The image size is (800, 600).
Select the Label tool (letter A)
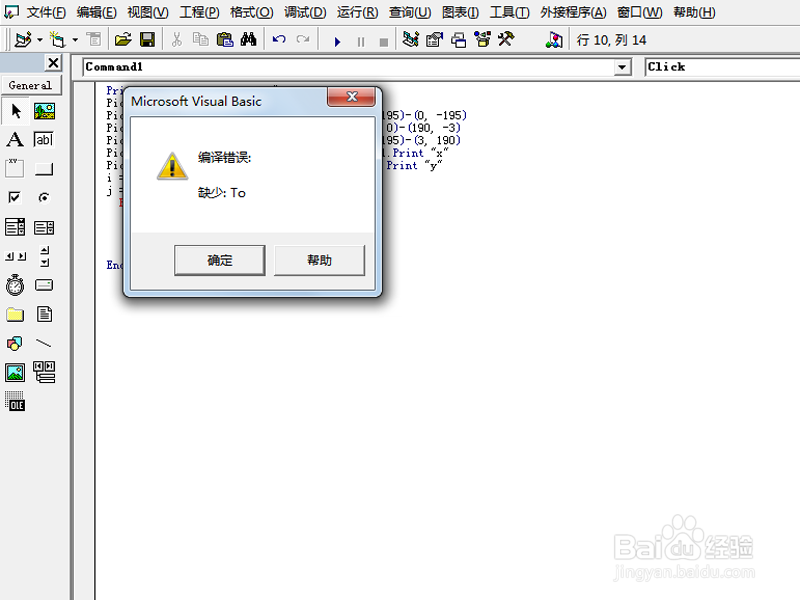point(15,139)
